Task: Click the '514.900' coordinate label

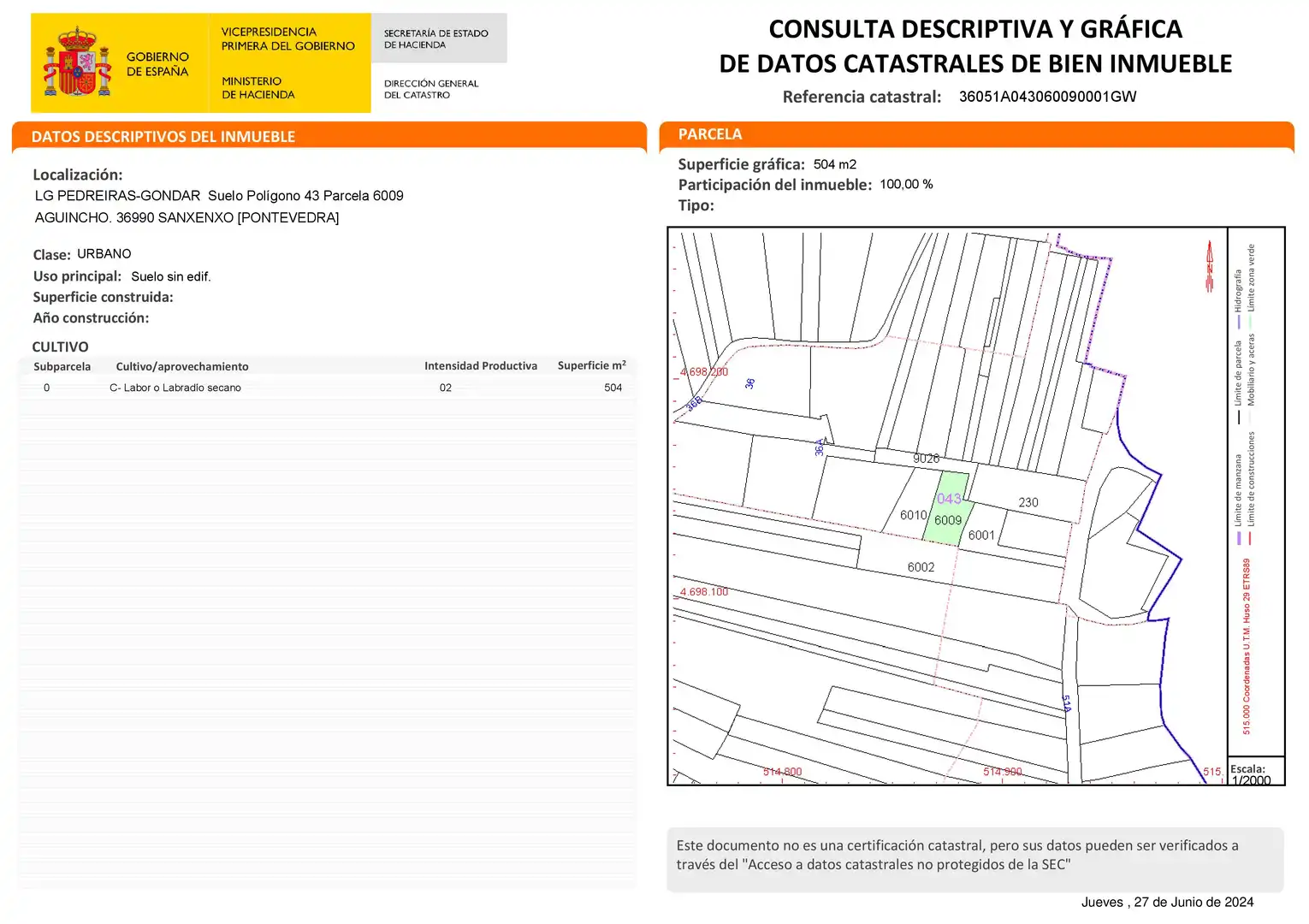Action: (1003, 772)
